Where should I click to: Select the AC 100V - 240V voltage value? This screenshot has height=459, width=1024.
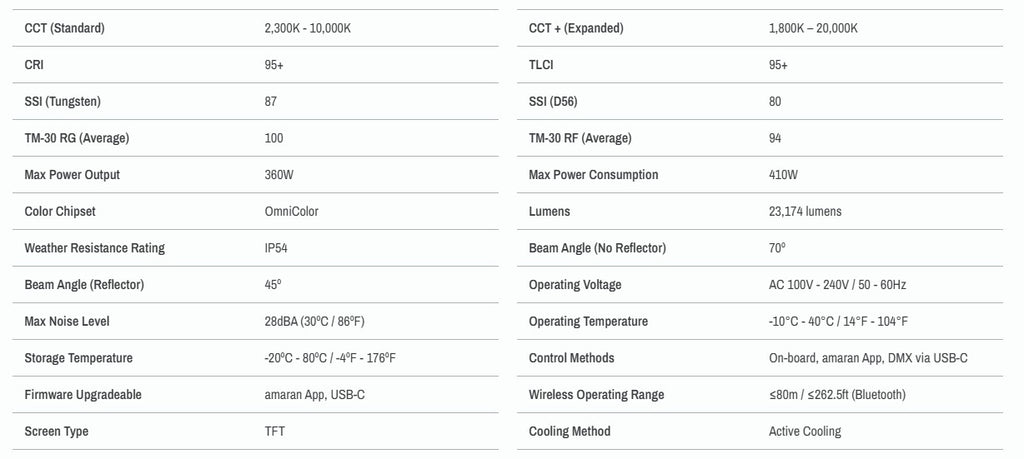(x=837, y=285)
